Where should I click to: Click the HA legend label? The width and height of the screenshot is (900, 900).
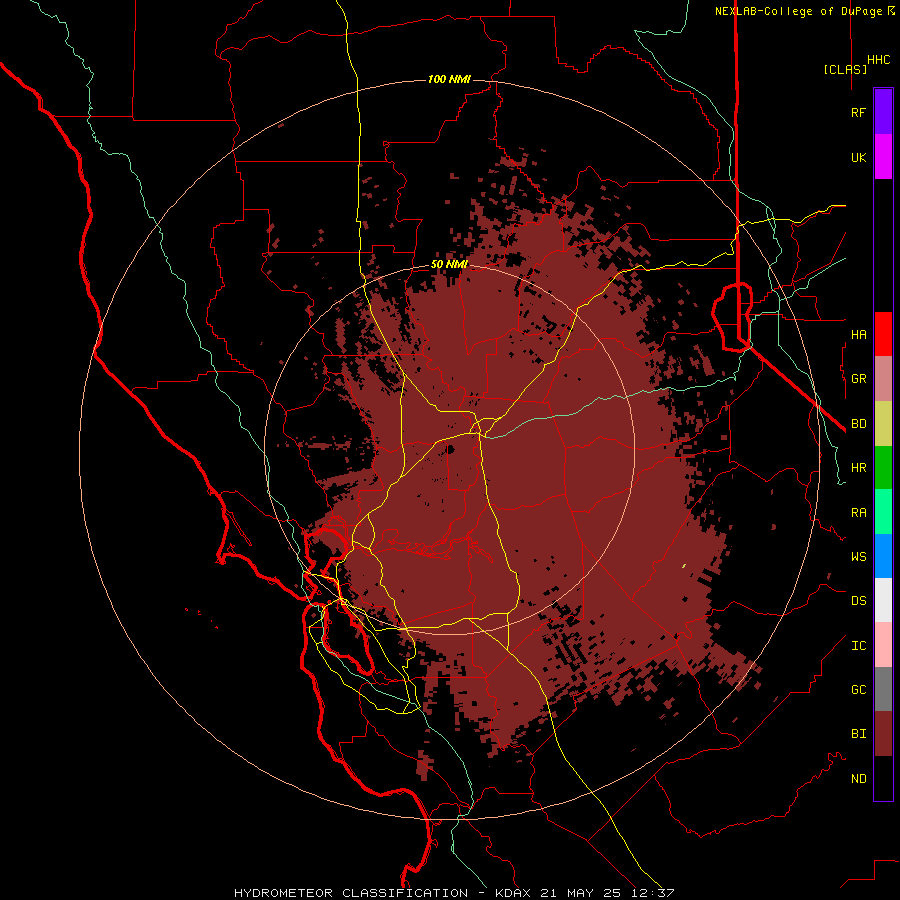859,334
